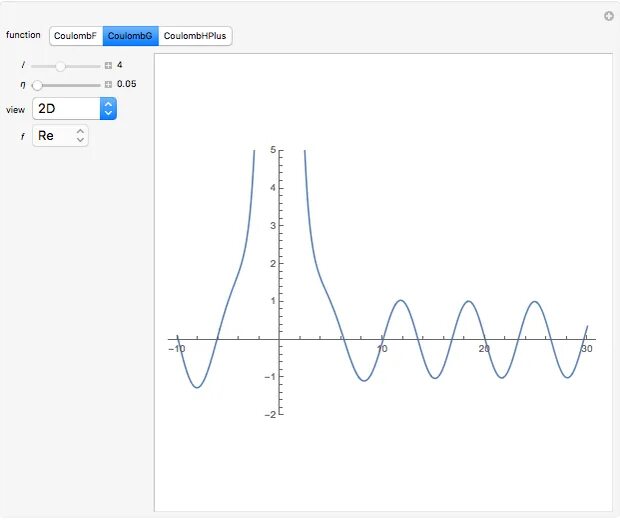This screenshot has height=520, width=620.
Task: Open the f Re popup menu
Action: point(60,136)
